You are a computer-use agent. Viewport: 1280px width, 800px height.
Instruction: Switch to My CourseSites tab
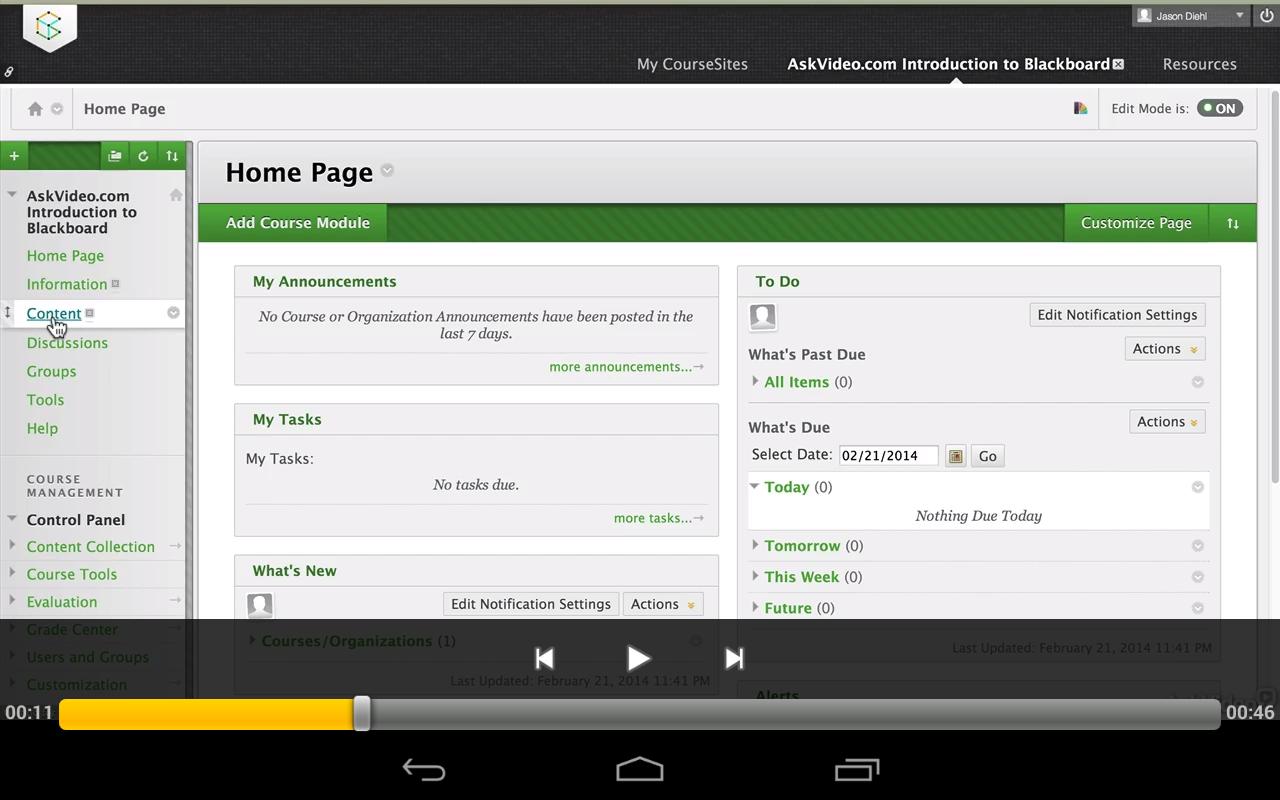(692, 64)
